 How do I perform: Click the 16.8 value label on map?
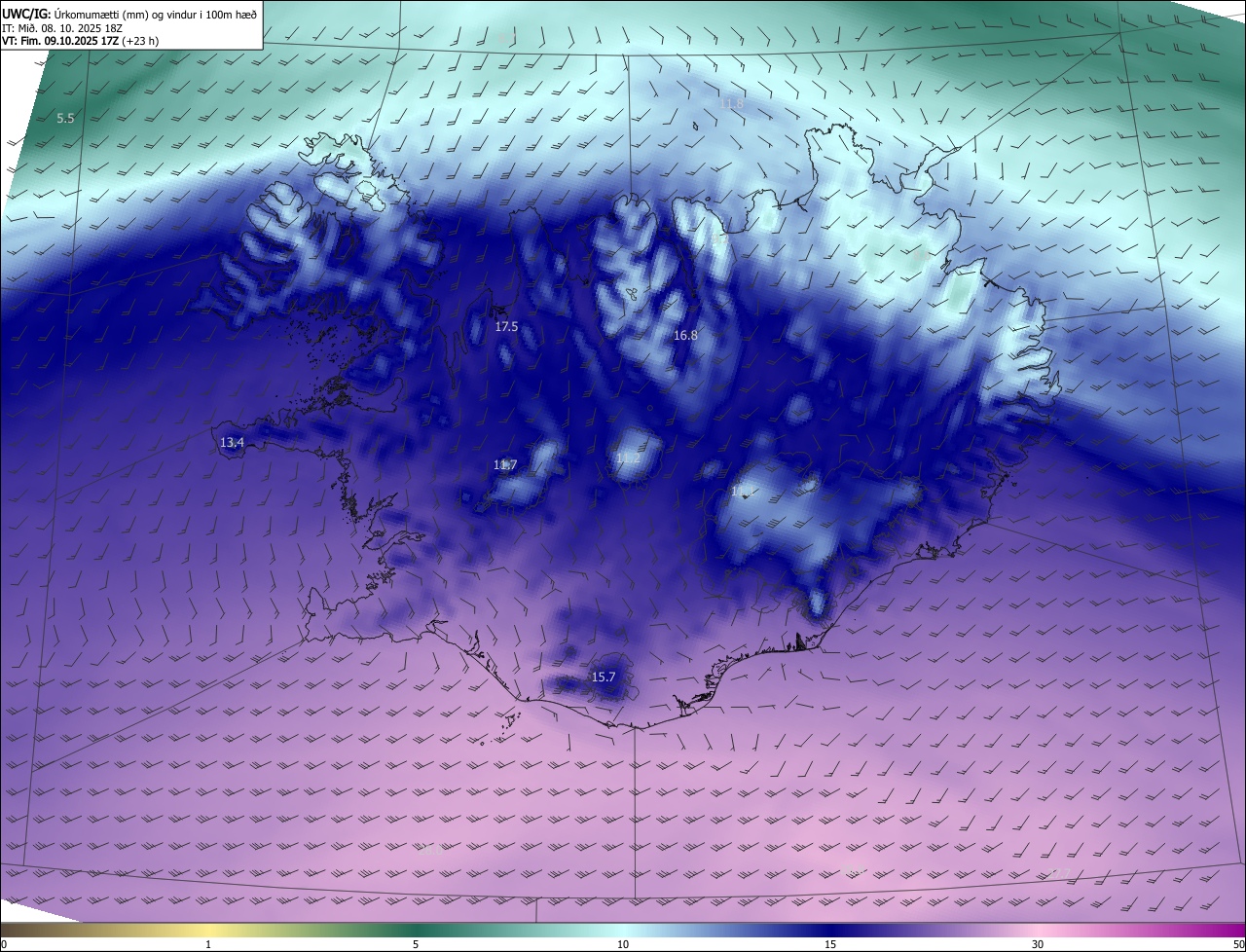[685, 335]
